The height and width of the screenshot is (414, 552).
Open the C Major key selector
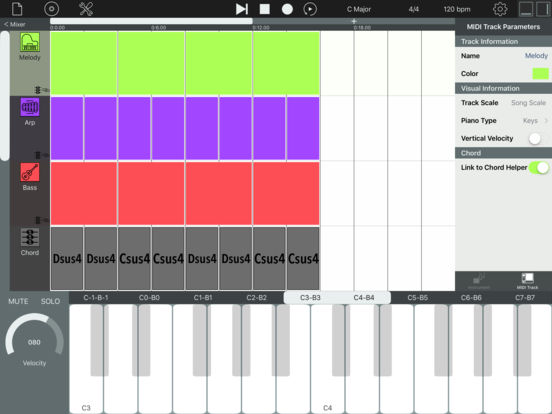click(359, 9)
